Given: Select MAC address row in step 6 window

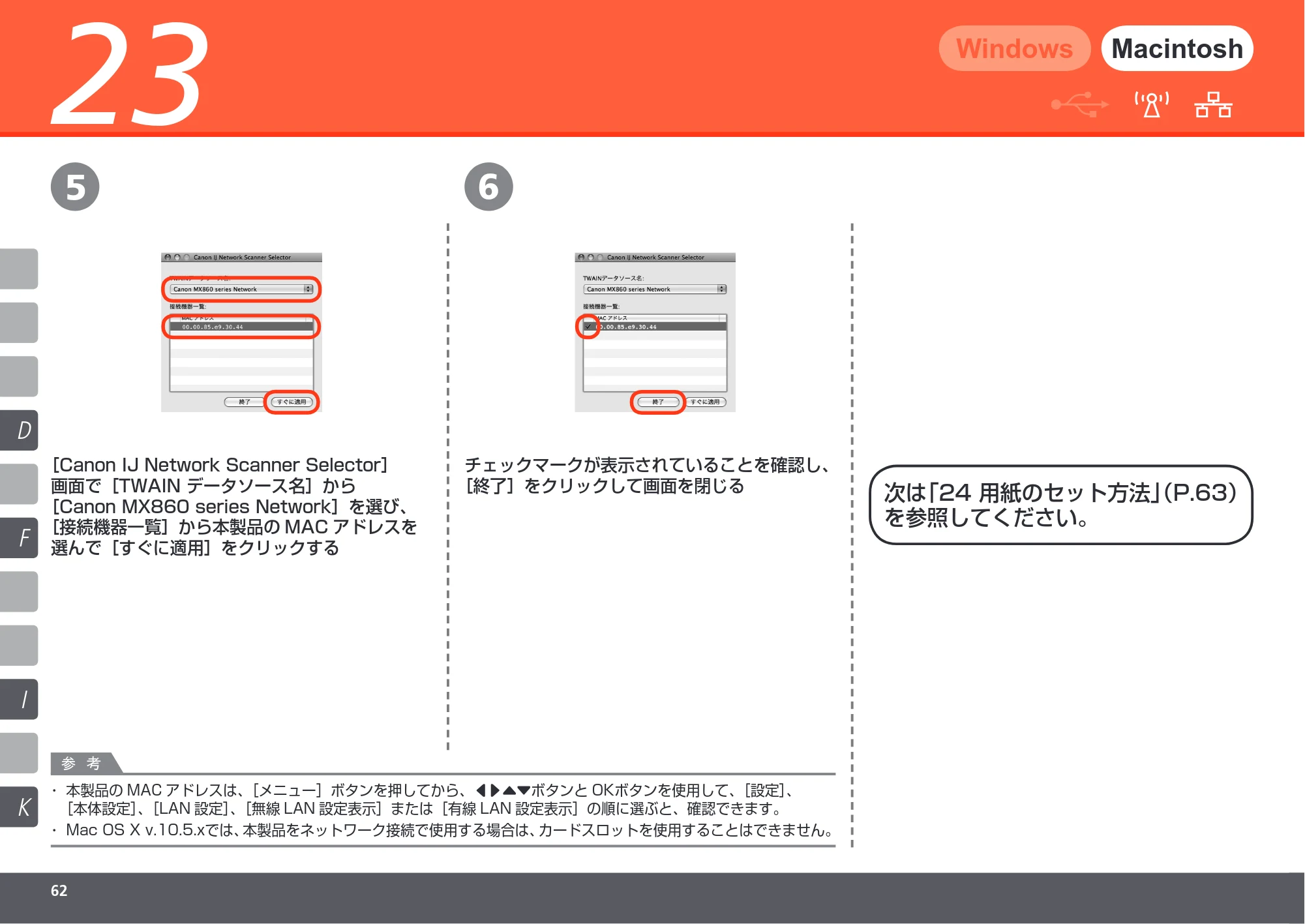Looking at the screenshot, I should [655, 327].
